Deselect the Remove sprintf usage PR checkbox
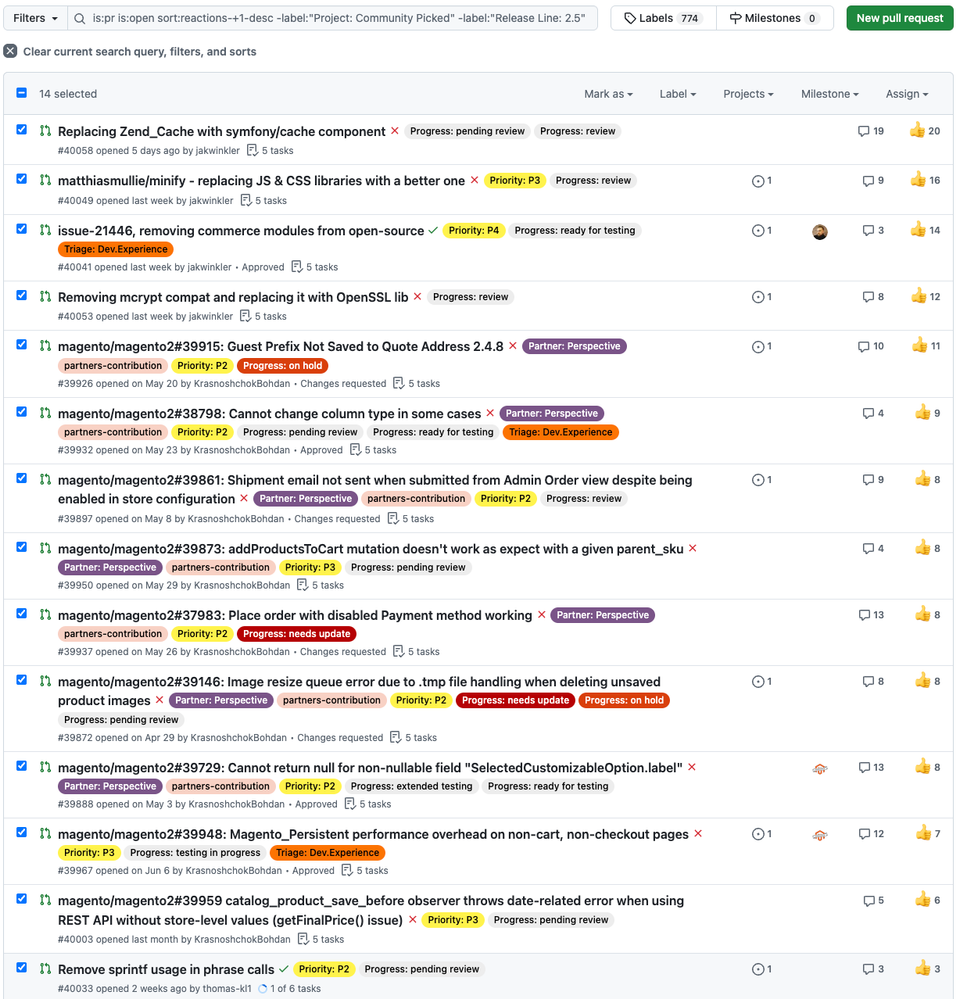This screenshot has height=999, width=960. click(22, 967)
